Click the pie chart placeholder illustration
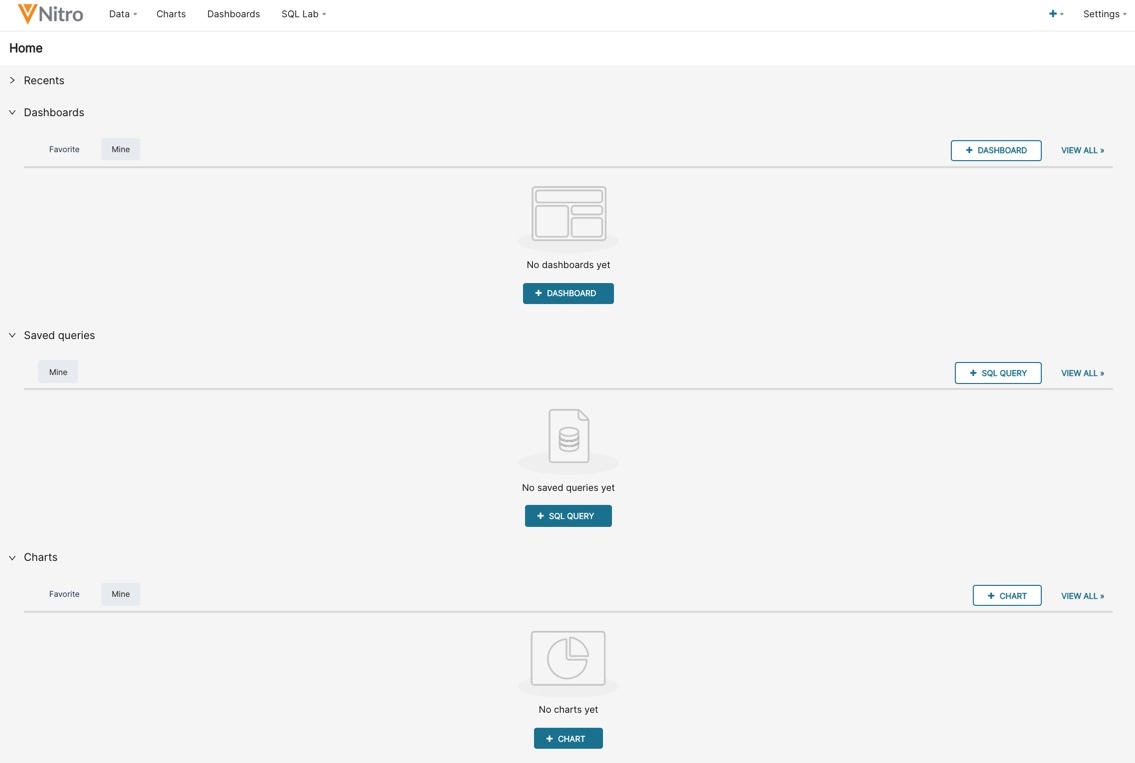The height and width of the screenshot is (763, 1135). click(x=568, y=659)
